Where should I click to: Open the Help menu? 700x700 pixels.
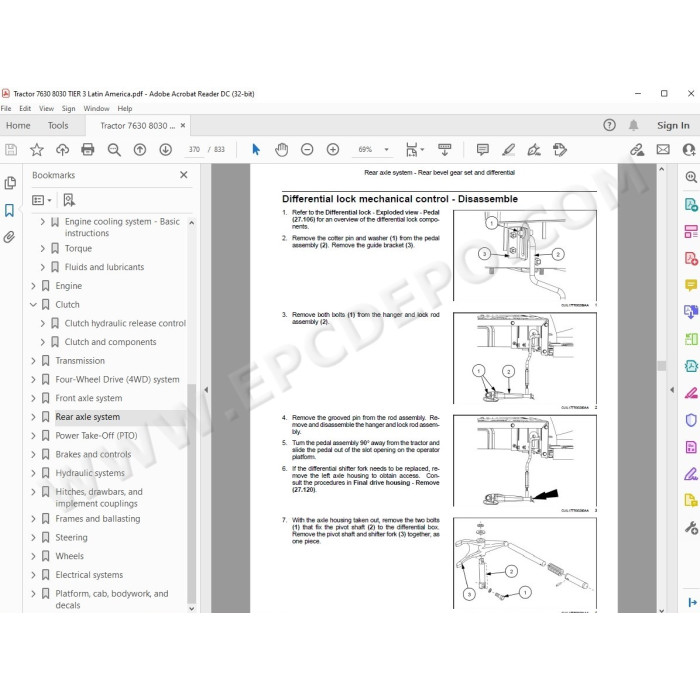pos(125,108)
